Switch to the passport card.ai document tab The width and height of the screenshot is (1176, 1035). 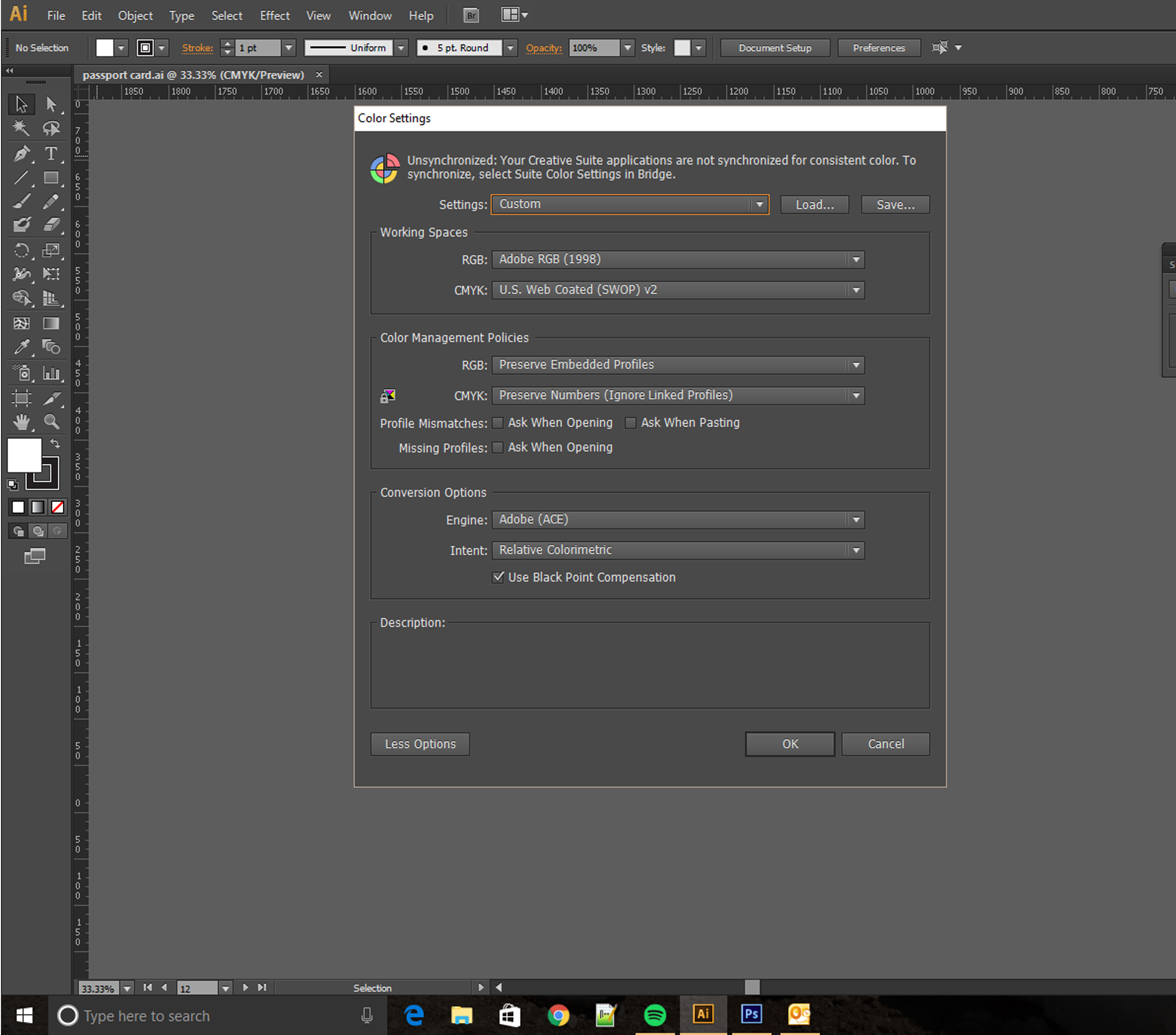click(195, 74)
